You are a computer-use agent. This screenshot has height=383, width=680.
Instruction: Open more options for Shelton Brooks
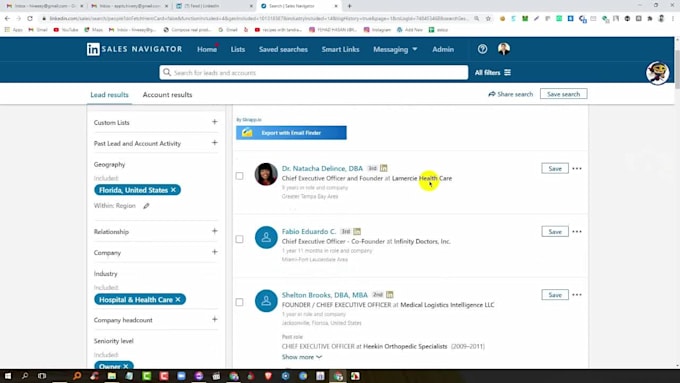pyautogui.click(x=577, y=295)
